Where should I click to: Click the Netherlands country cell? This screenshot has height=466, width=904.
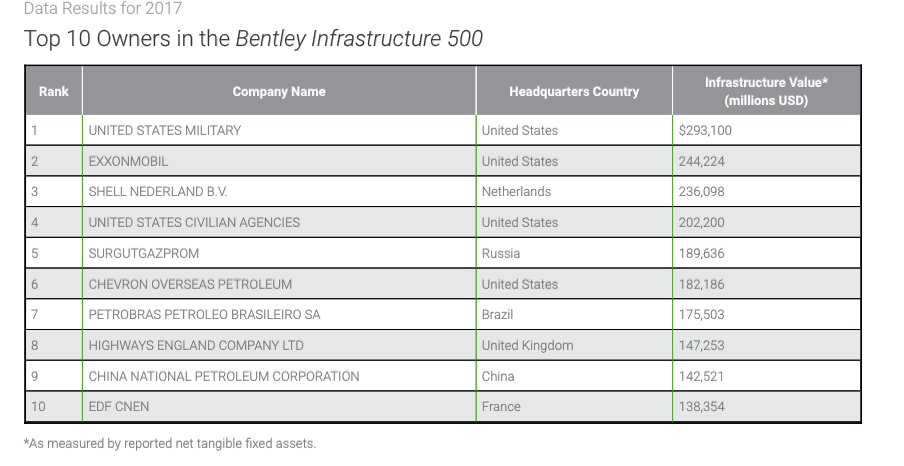(x=516, y=192)
